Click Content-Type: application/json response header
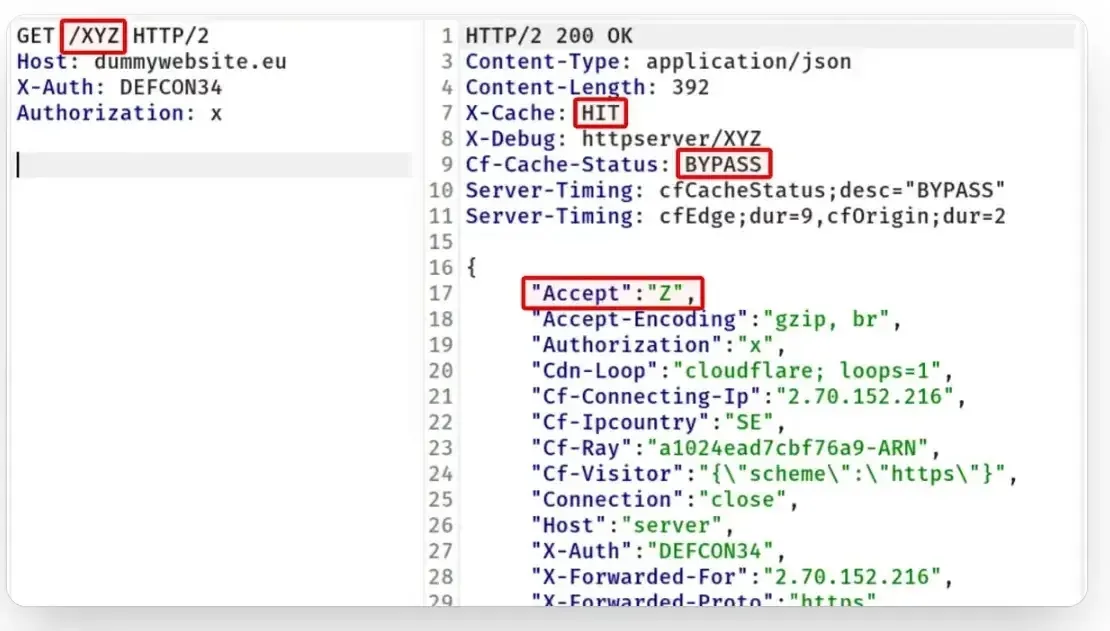Viewport: 1110px width, 631px height. (x=658, y=62)
